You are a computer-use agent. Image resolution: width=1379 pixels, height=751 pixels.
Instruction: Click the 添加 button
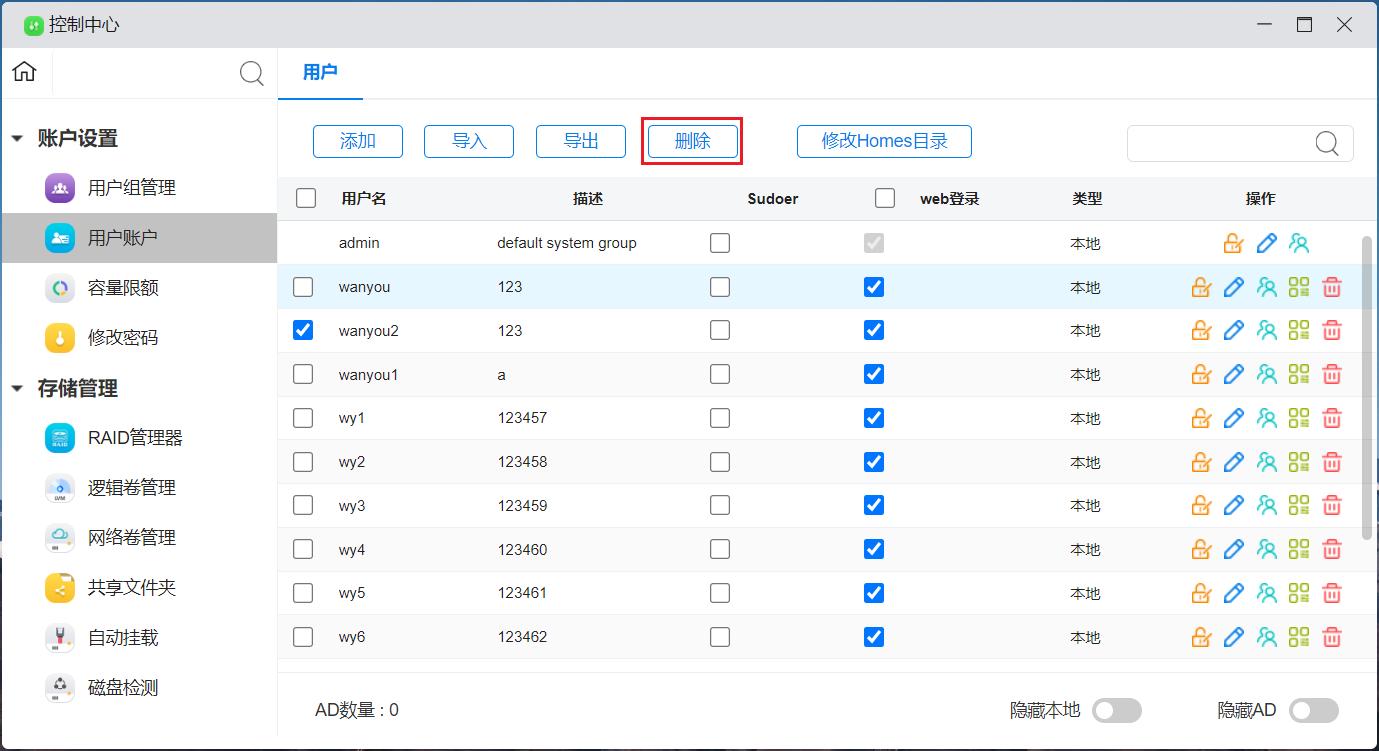[x=358, y=141]
